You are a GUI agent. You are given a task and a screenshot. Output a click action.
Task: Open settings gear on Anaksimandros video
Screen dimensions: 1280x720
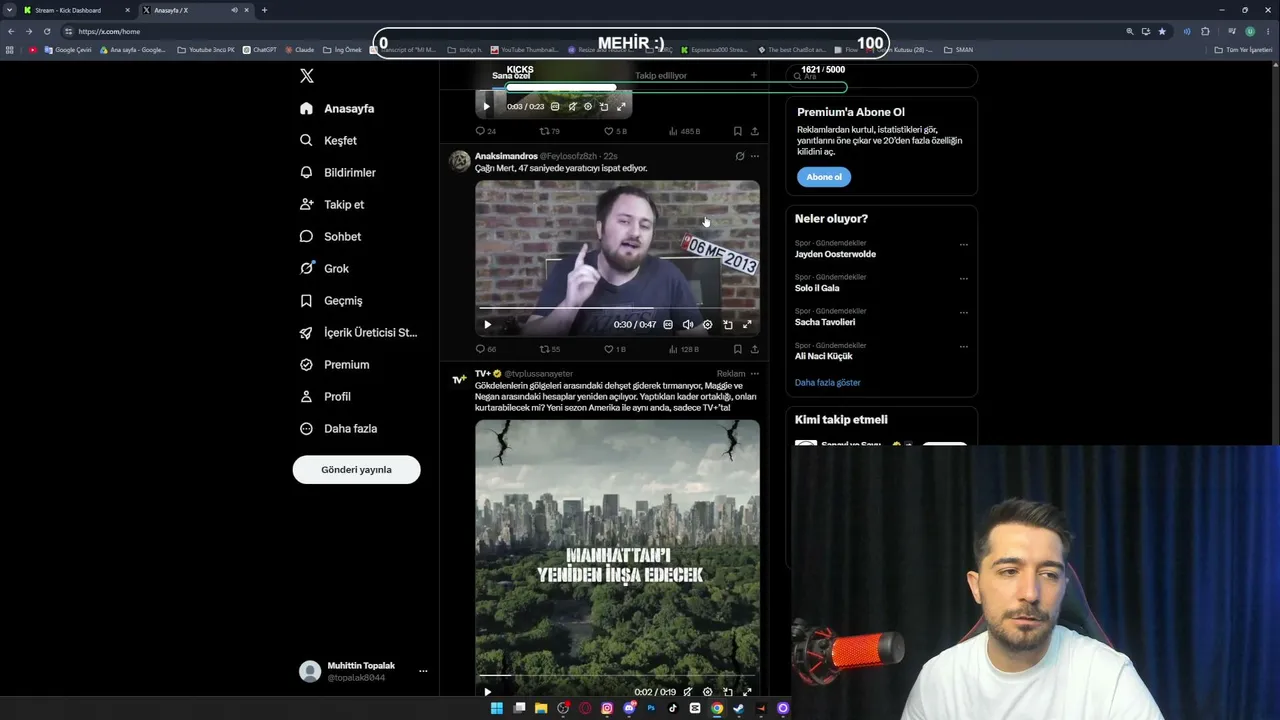707,324
